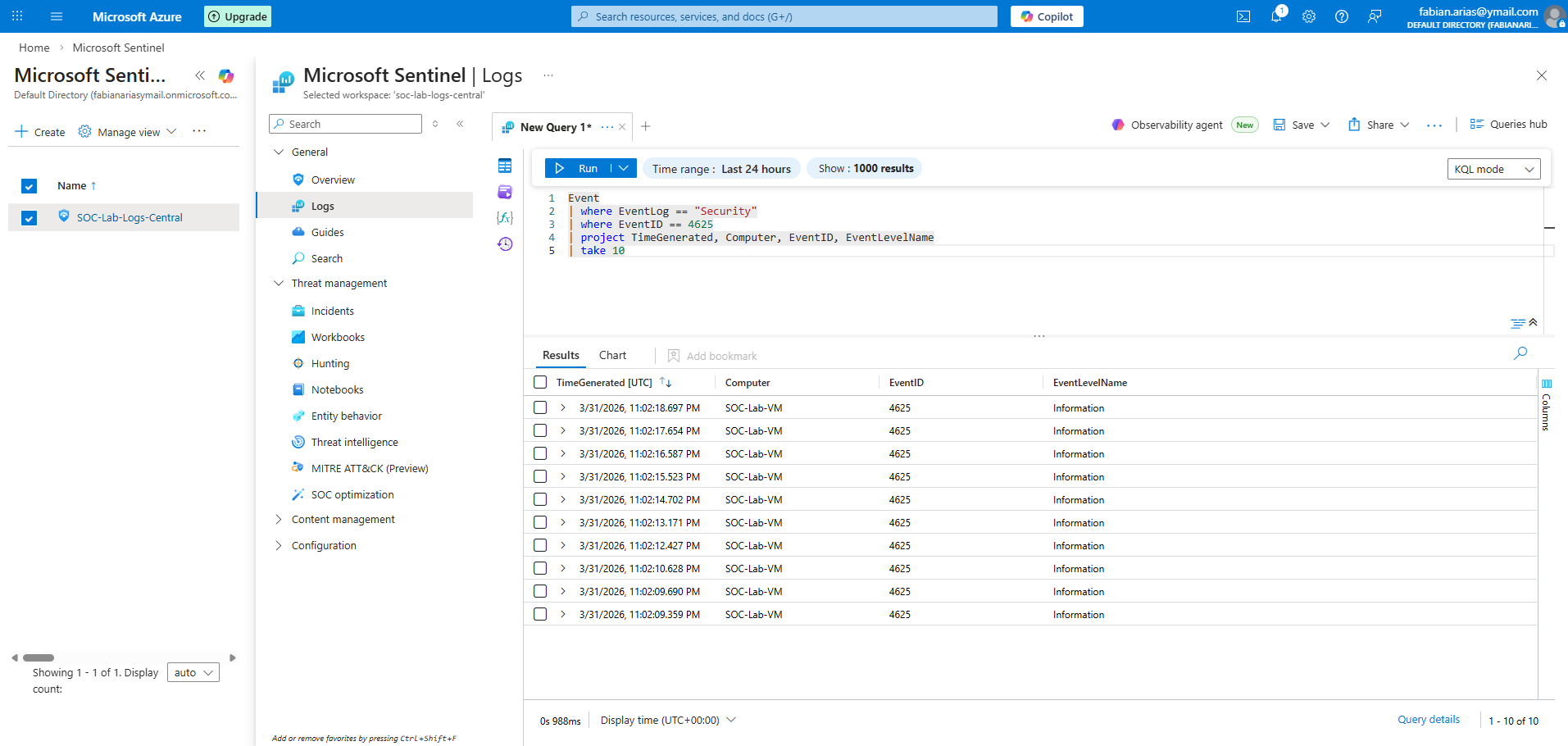This screenshot has width=1568, height=746.
Task: Open the Columns side panel
Action: 1546,403
